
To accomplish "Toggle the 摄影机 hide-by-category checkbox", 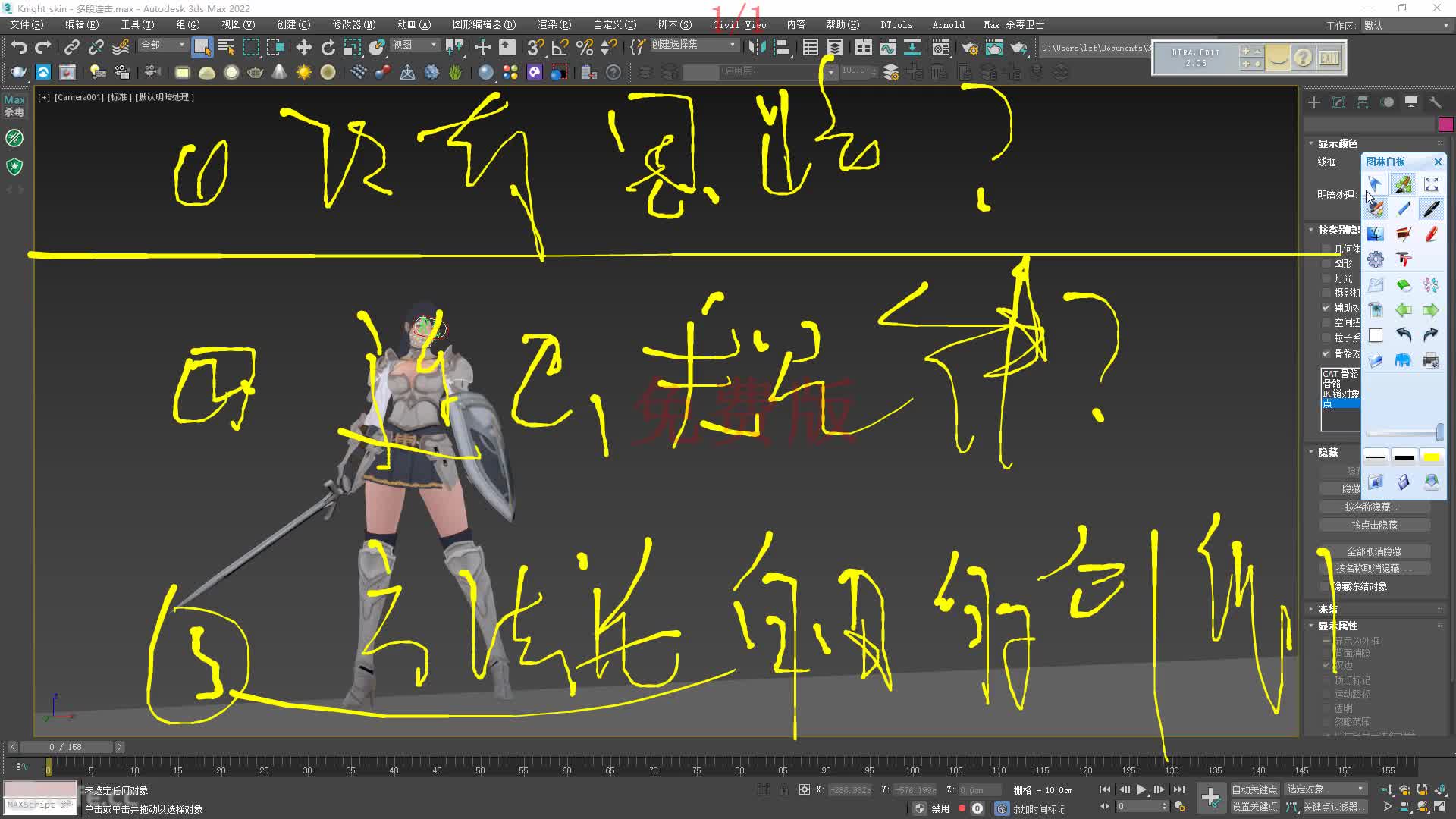I will (1326, 293).
